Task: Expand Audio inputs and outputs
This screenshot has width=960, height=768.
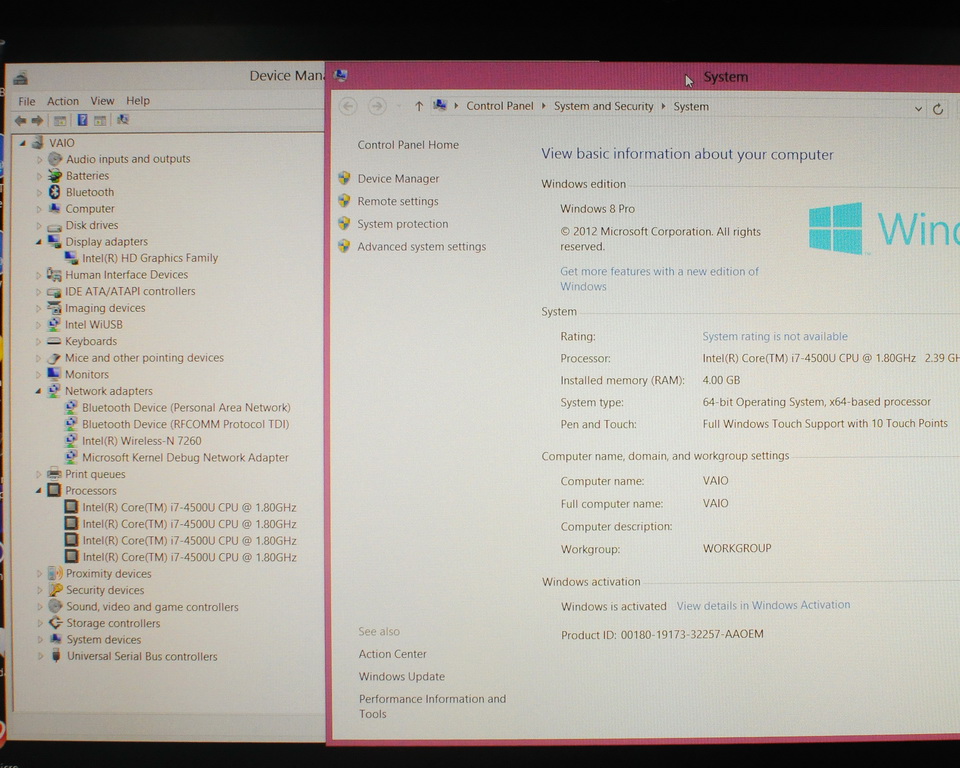Action: [x=39, y=159]
